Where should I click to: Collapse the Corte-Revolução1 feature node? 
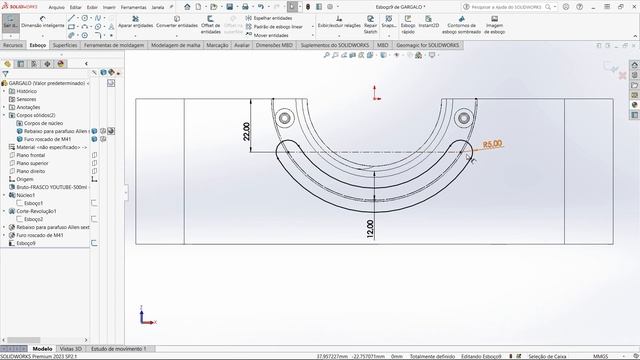4,211
